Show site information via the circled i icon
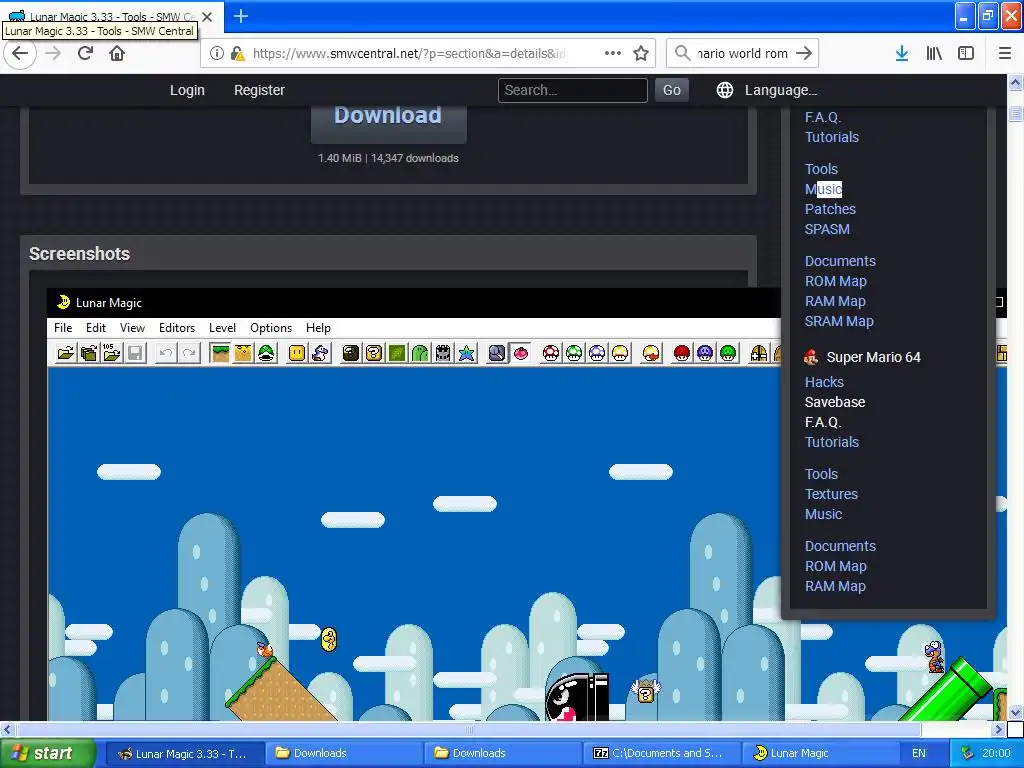The image size is (1024, 768). pyautogui.click(x=216, y=54)
